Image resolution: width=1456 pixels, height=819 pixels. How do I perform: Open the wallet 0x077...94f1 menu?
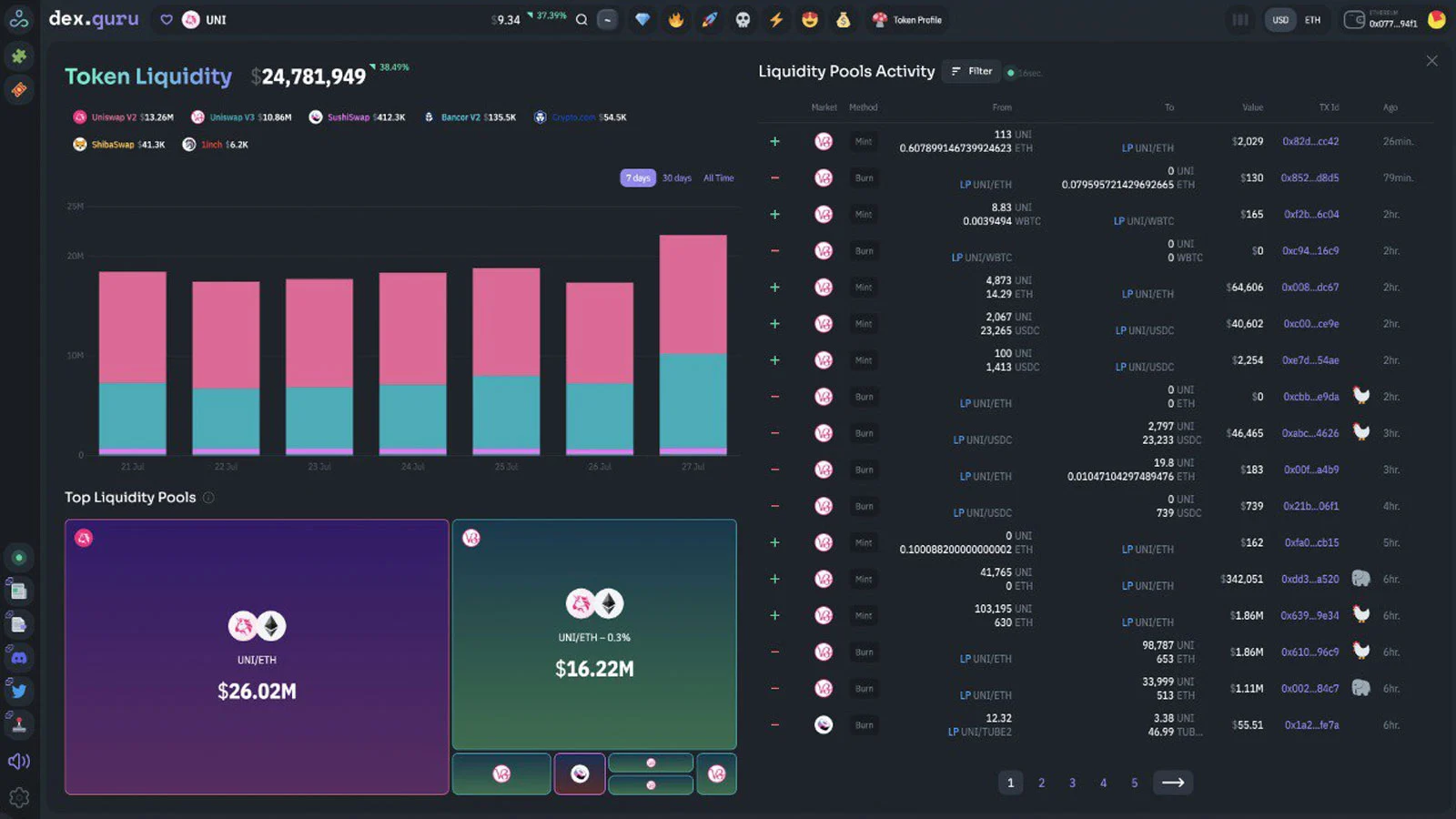pyautogui.click(x=1380, y=20)
